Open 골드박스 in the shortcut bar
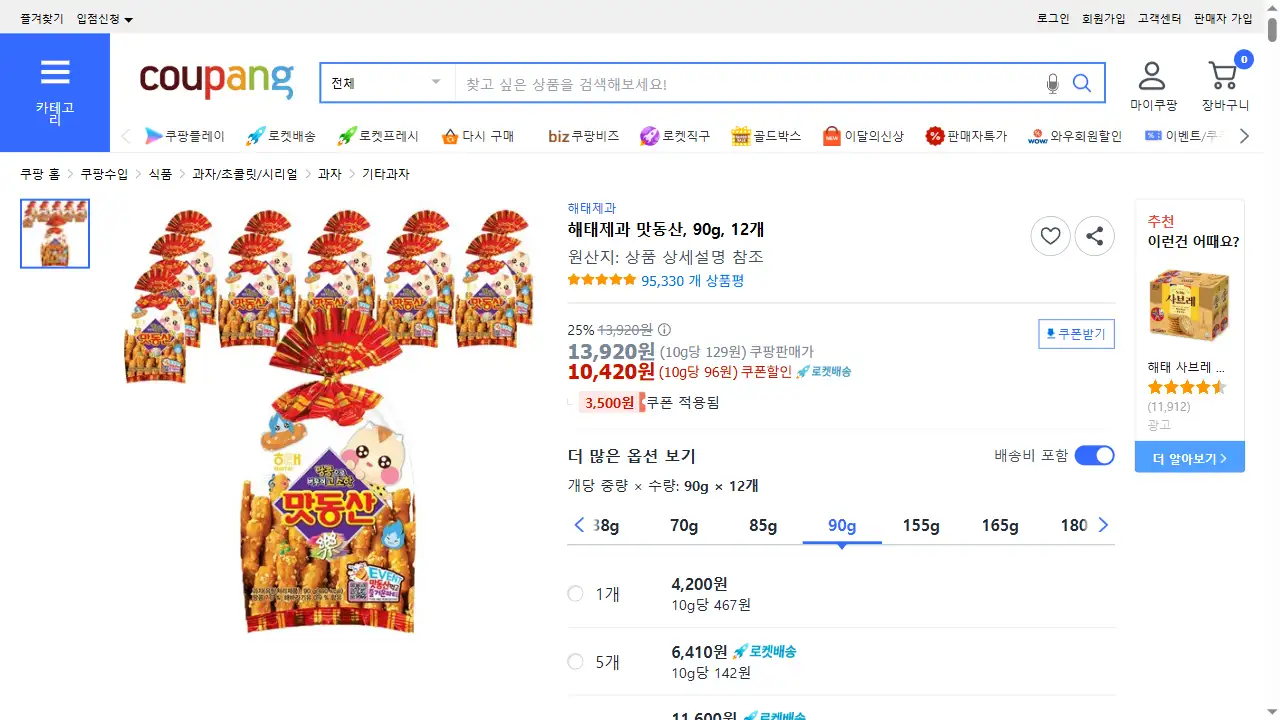1280x720 pixels. pyautogui.click(x=766, y=136)
